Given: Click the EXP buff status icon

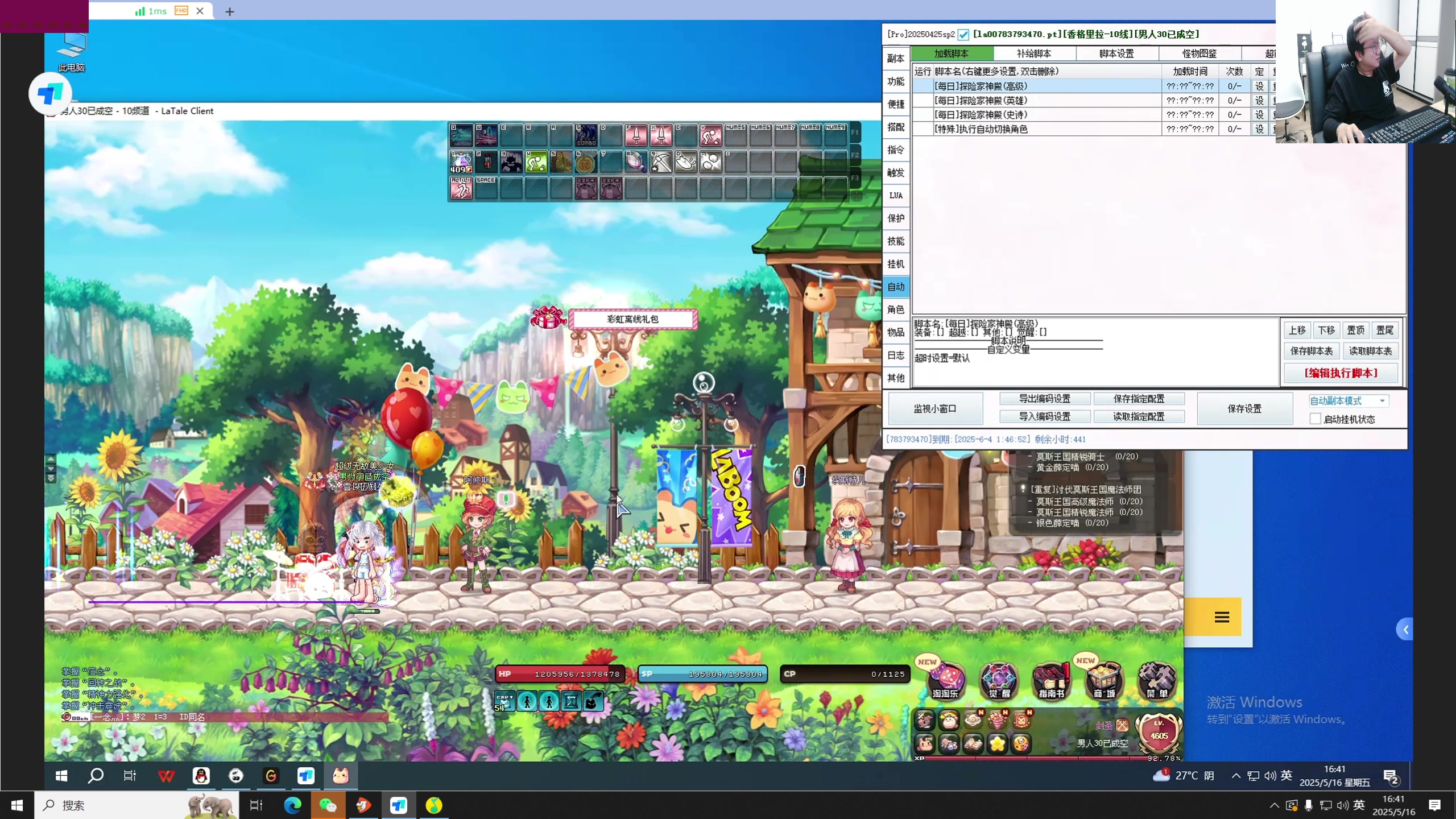Looking at the screenshot, I should point(504,701).
